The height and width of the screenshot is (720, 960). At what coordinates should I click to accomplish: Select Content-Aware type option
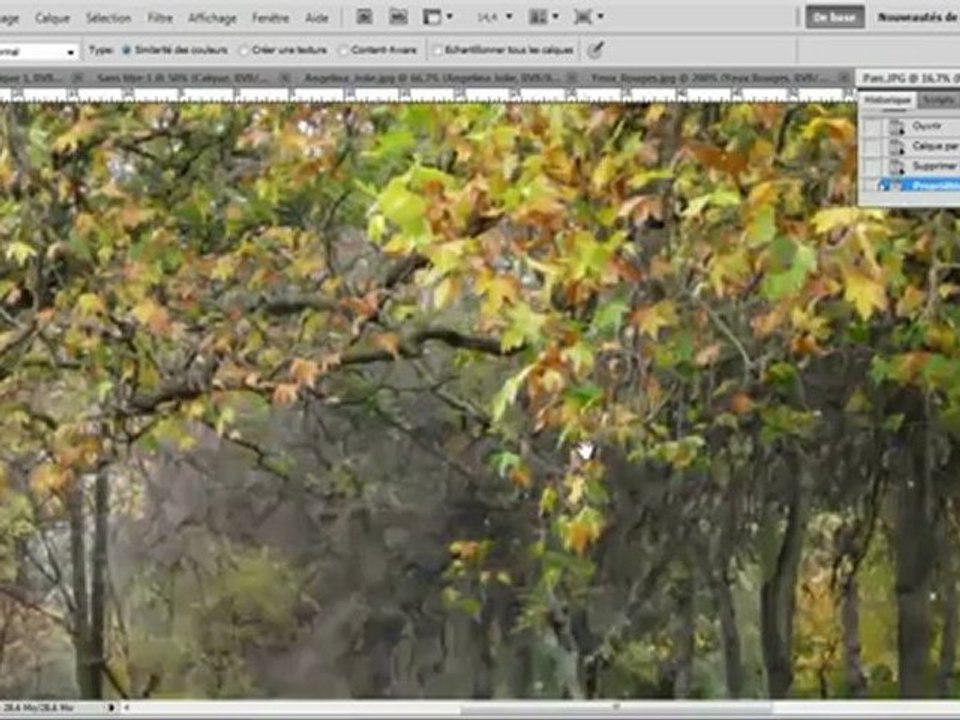coord(343,50)
